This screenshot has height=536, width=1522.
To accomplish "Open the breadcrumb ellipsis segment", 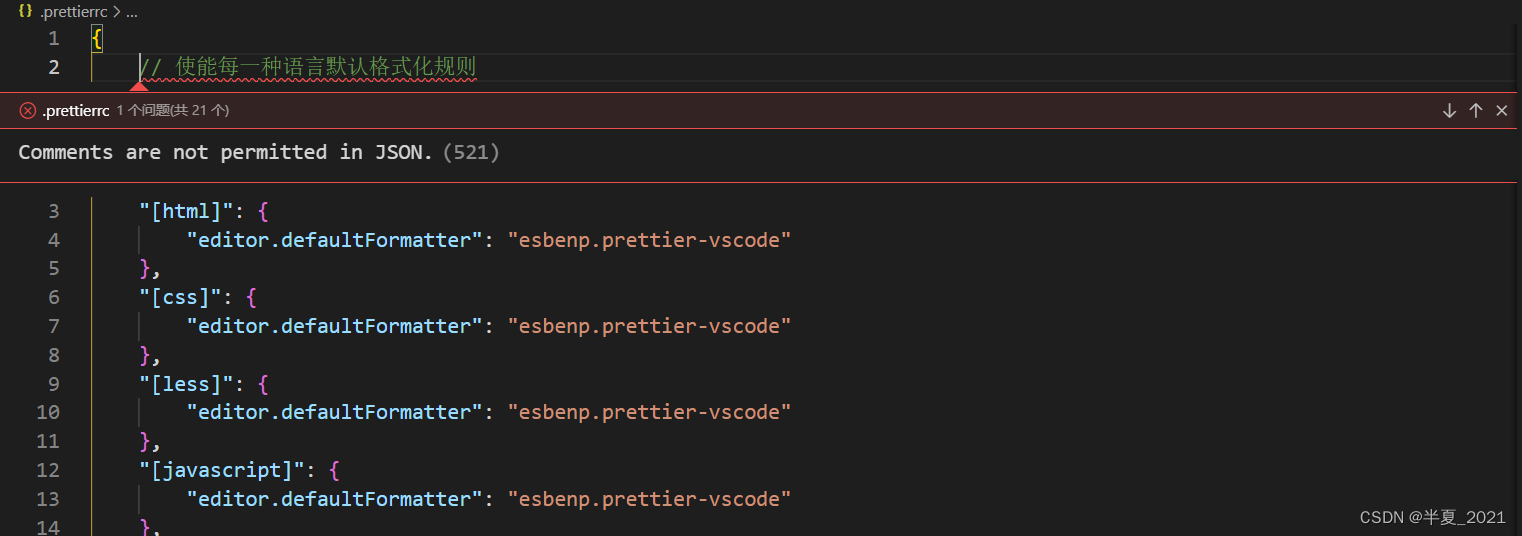I will point(131,12).
